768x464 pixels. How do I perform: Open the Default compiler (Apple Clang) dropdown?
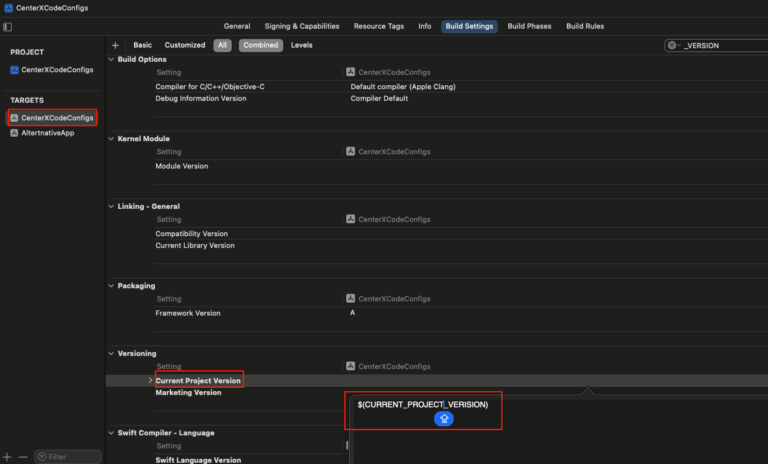coord(403,87)
